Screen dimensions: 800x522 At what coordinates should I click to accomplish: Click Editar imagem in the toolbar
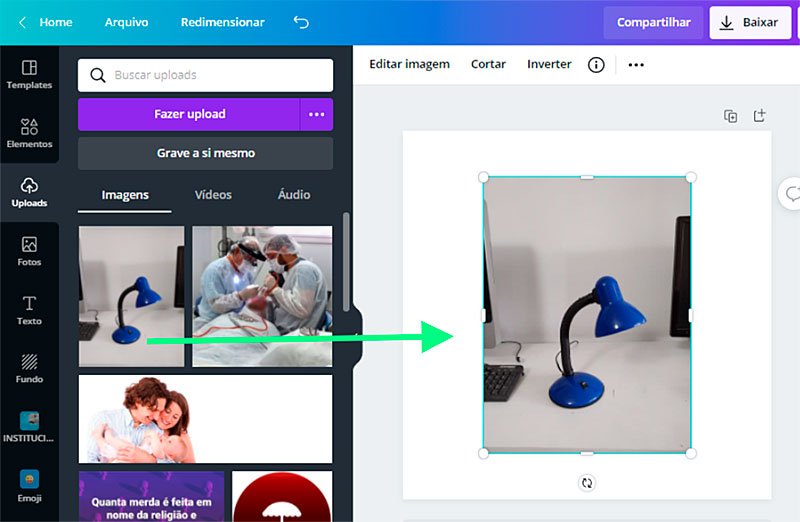(x=410, y=64)
